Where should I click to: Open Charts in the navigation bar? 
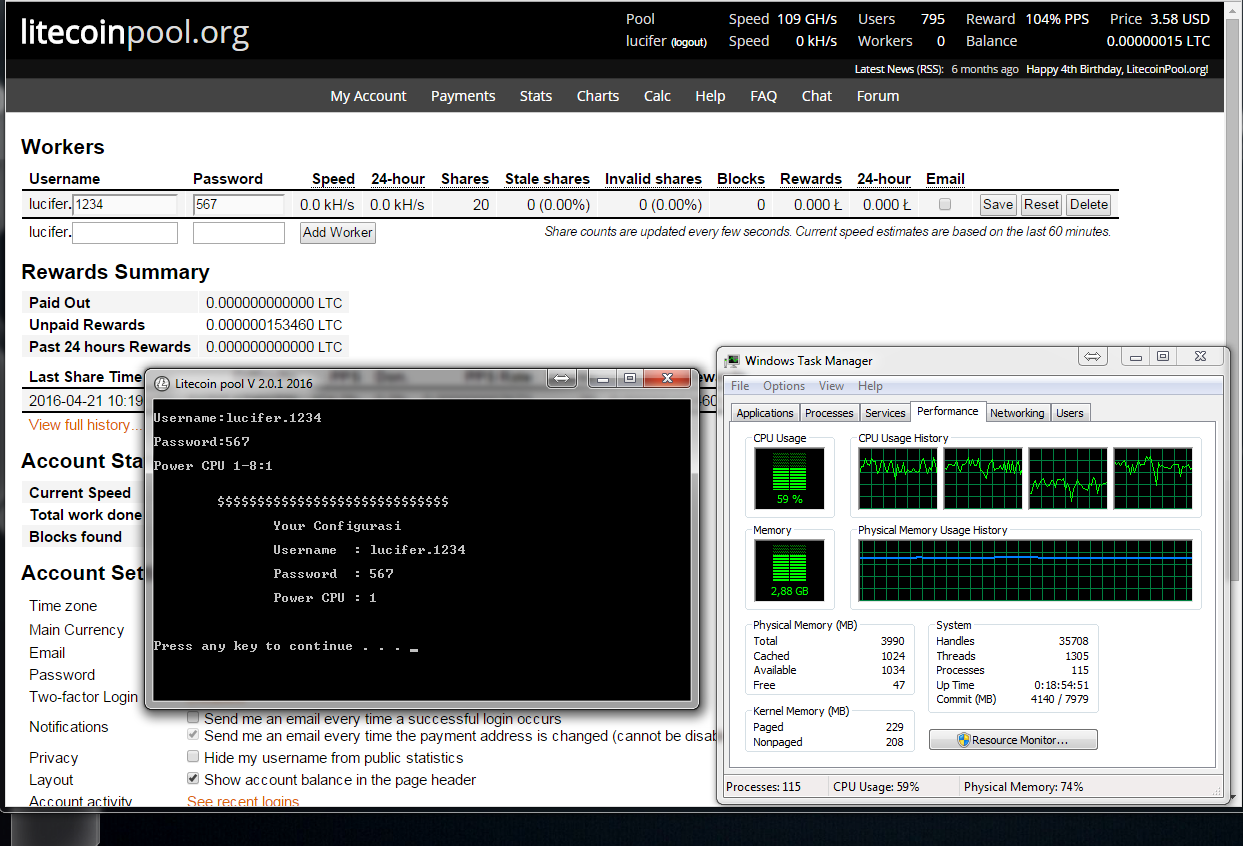[x=598, y=96]
